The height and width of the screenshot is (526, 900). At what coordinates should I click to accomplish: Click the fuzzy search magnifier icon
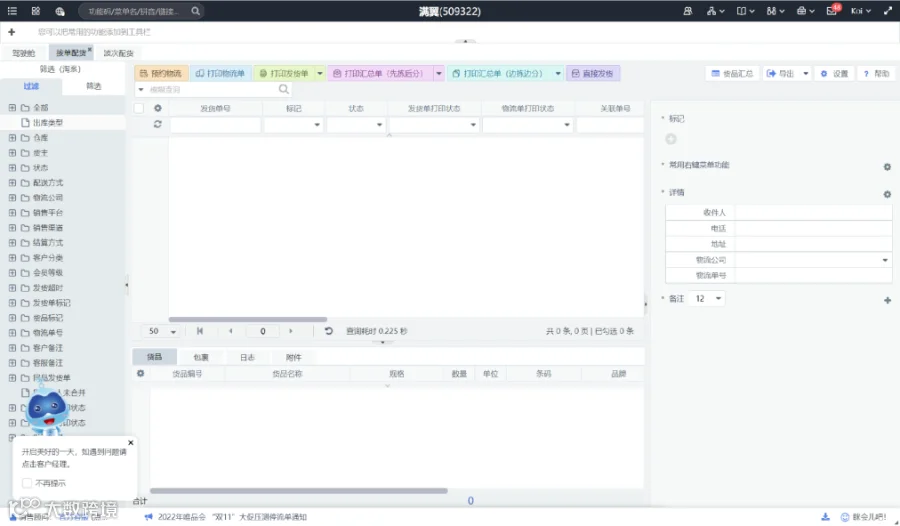pos(284,89)
